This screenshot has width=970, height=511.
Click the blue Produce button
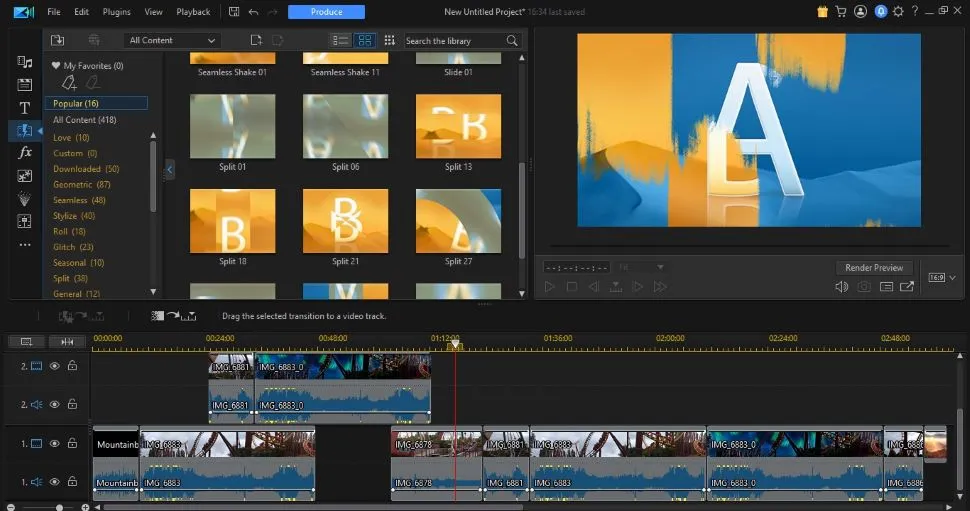pos(326,12)
